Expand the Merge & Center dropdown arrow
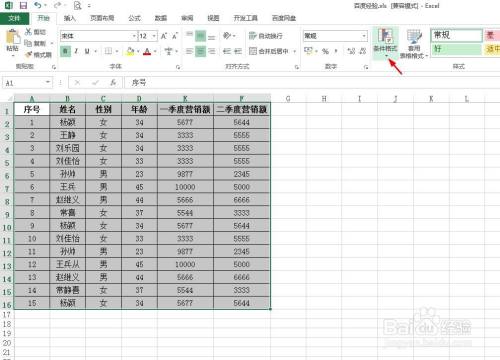Image resolution: width=500 pixels, height=360 pixels. (x=294, y=51)
